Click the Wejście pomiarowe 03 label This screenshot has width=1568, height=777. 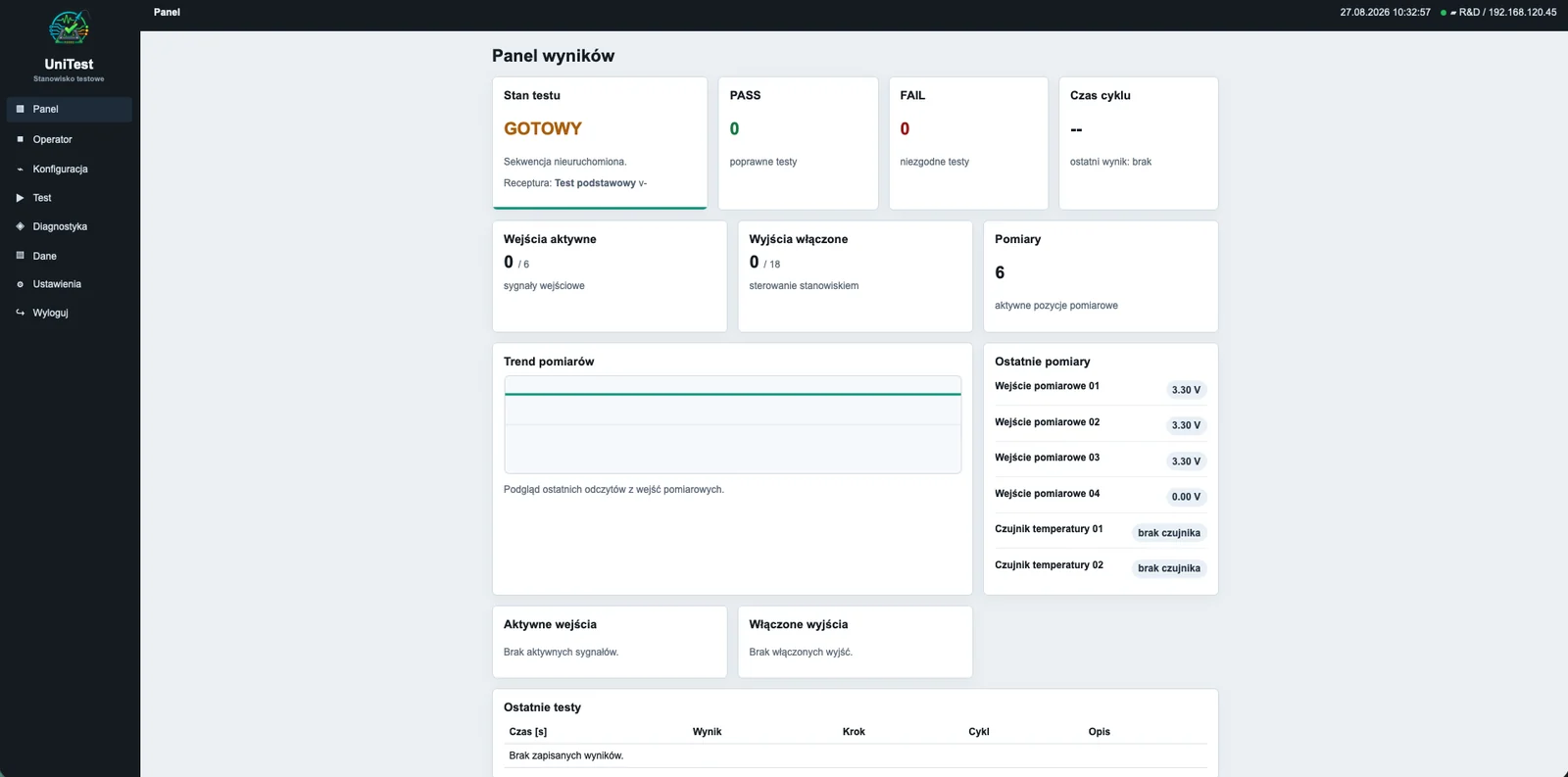point(1047,458)
